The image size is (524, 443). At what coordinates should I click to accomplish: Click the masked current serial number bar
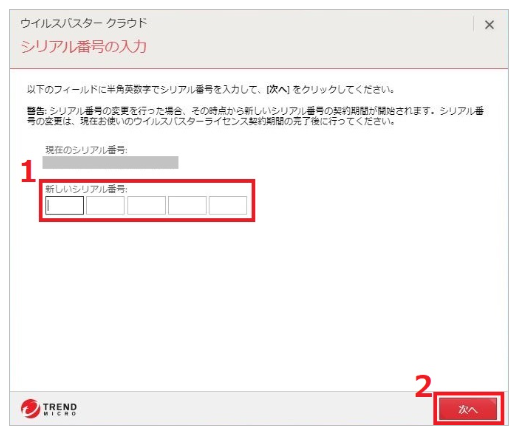[110, 162]
